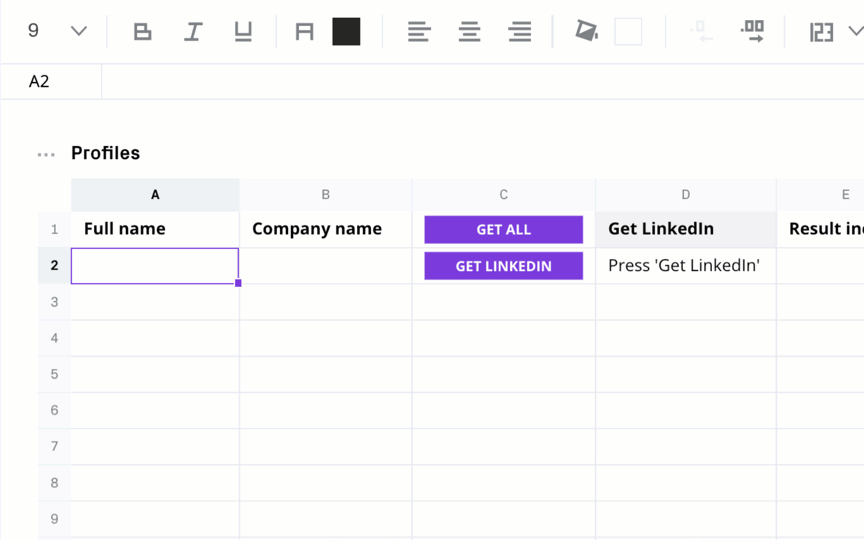This screenshot has width=864, height=540.
Task: Select column E header
Action: click(x=820, y=195)
